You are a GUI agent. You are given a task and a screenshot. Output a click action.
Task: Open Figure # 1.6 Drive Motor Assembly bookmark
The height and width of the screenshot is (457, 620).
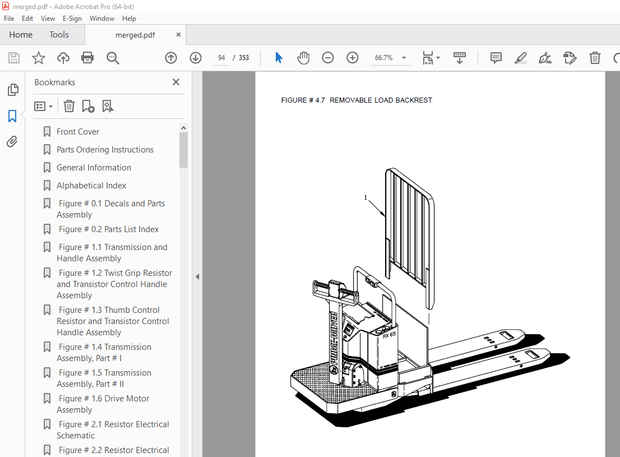(103, 404)
